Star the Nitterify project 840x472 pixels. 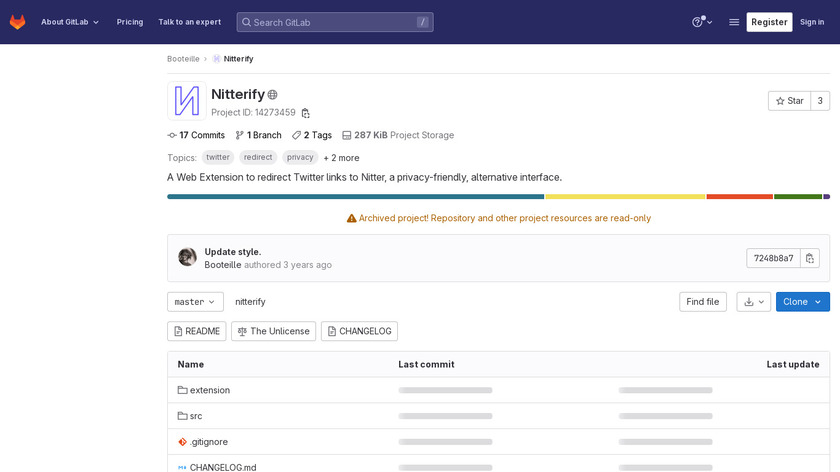(789, 101)
